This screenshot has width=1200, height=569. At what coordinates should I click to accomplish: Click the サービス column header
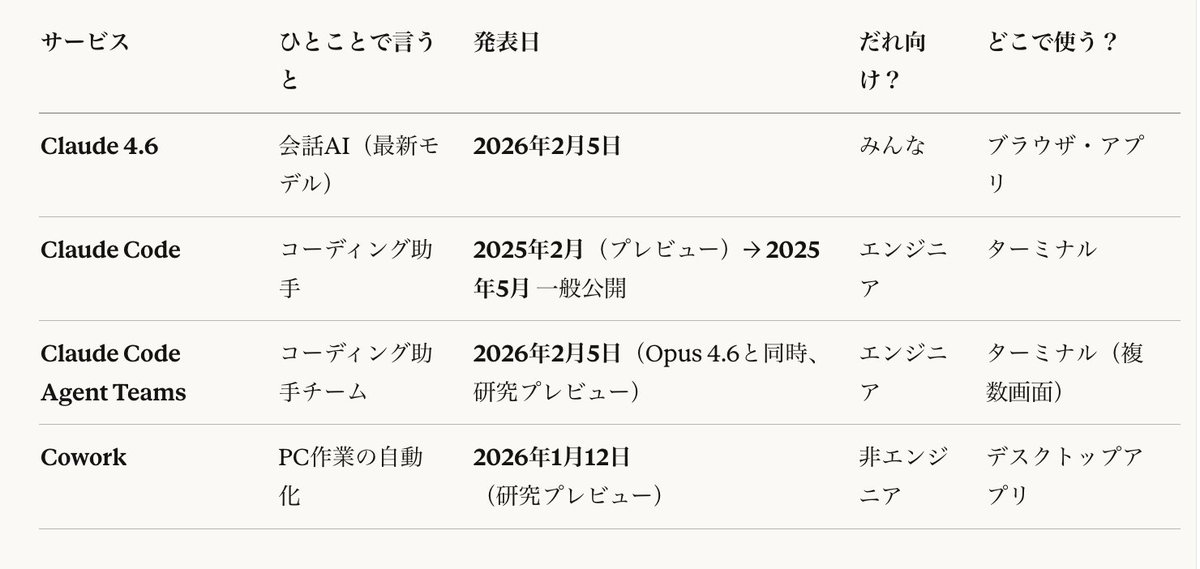pyautogui.click(x=85, y=43)
